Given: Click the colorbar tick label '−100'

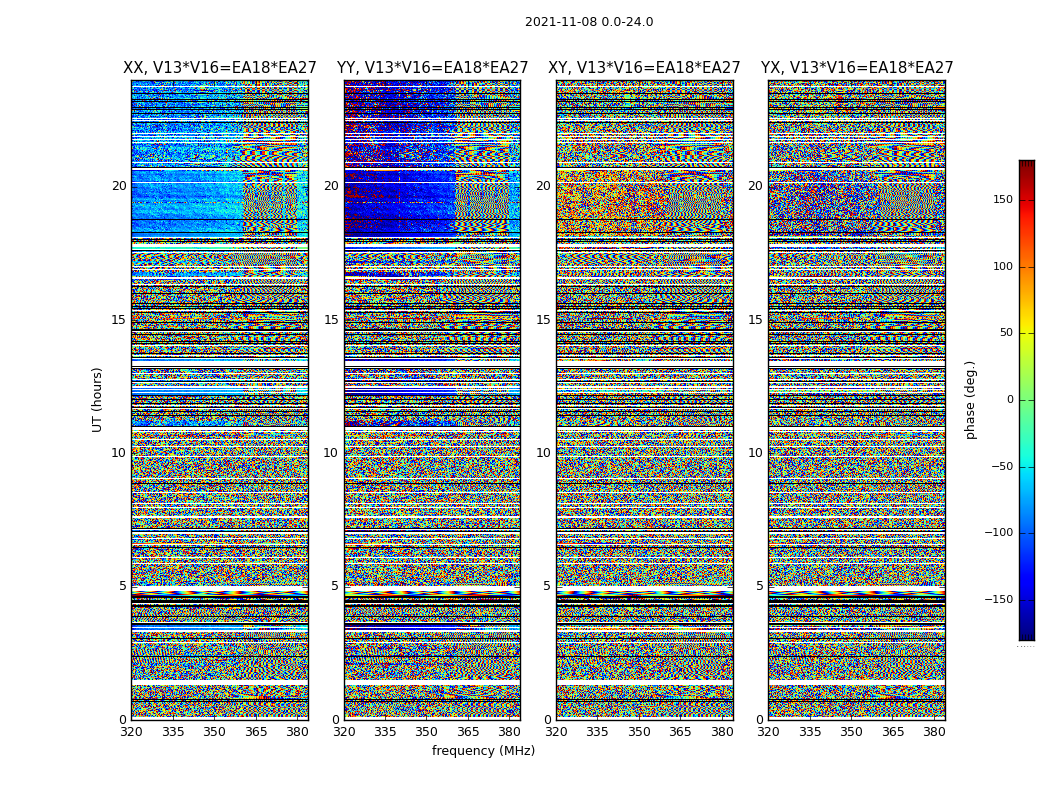Looking at the screenshot, I should click(998, 533).
